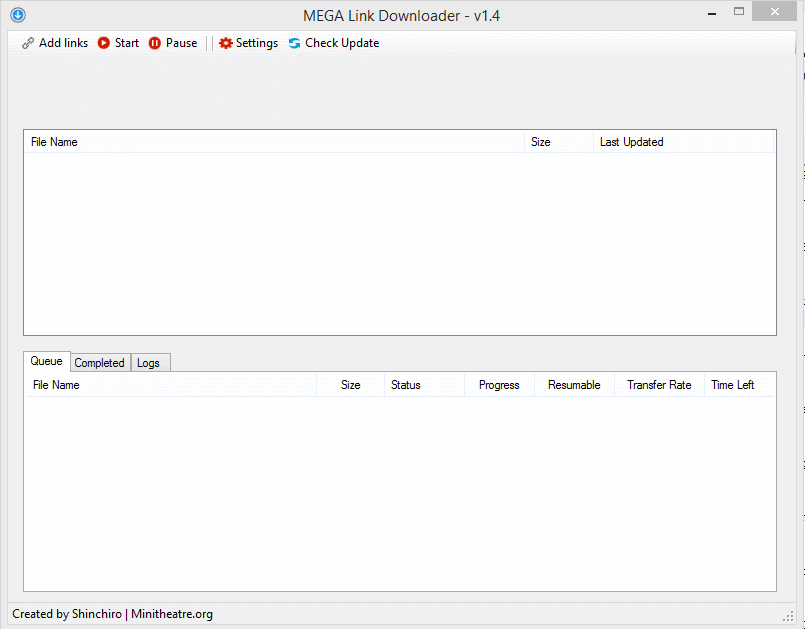Click the Add links chain icon

[28, 43]
